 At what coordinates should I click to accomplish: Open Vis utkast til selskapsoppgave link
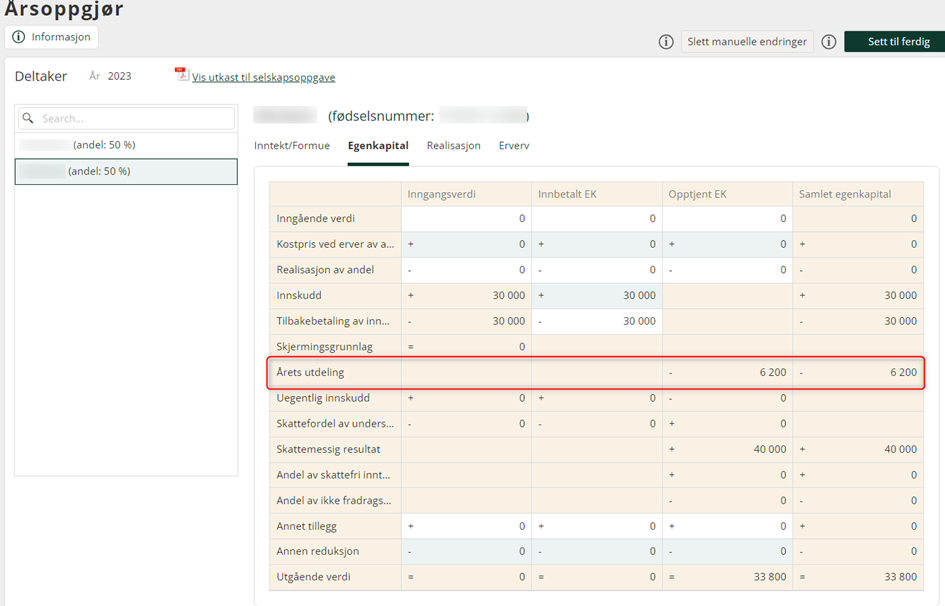point(263,77)
